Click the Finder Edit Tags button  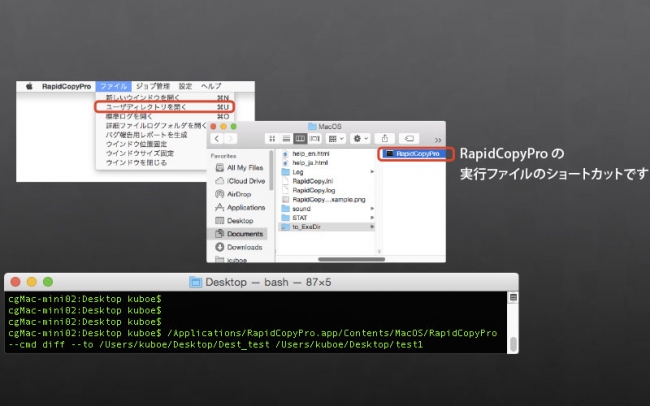(409, 139)
